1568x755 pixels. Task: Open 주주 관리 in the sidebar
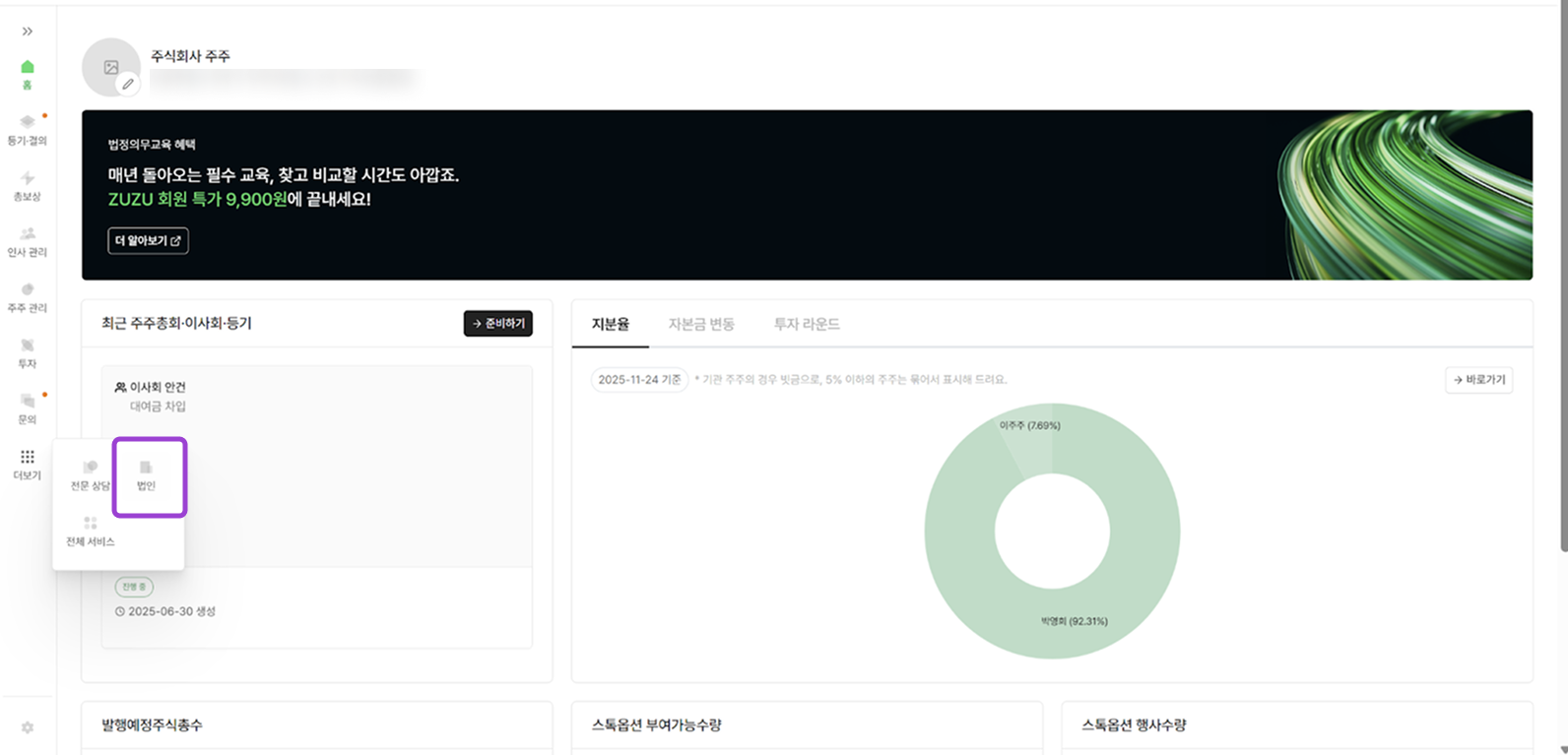[x=28, y=298]
